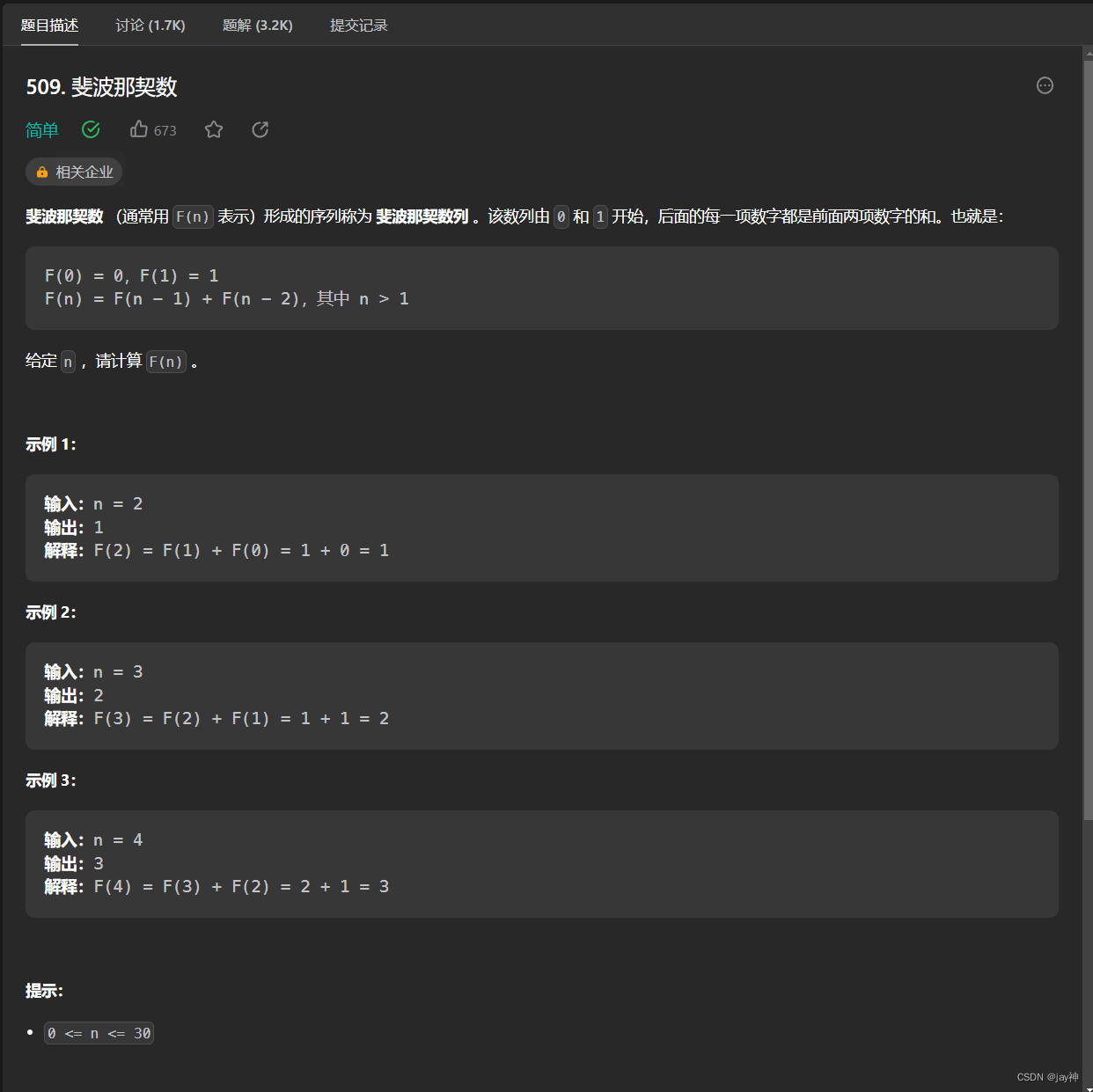
Task: Switch to the 提交记录 tab
Action: tap(358, 25)
